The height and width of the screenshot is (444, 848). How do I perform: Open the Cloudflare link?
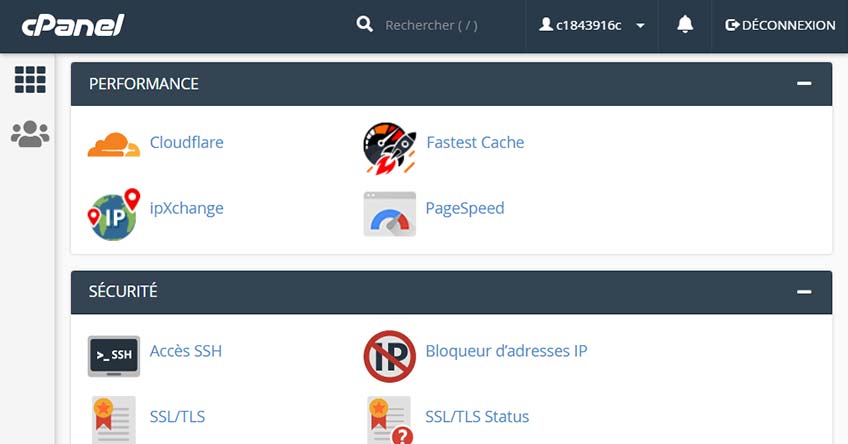tap(187, 142)
